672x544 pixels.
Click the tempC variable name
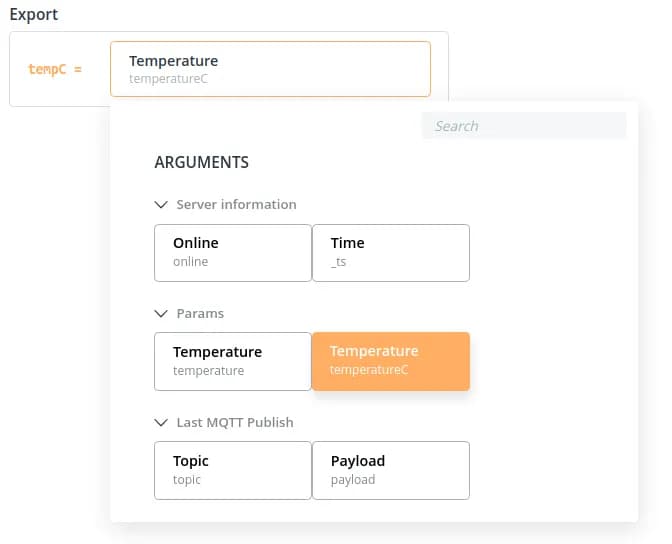49,71
